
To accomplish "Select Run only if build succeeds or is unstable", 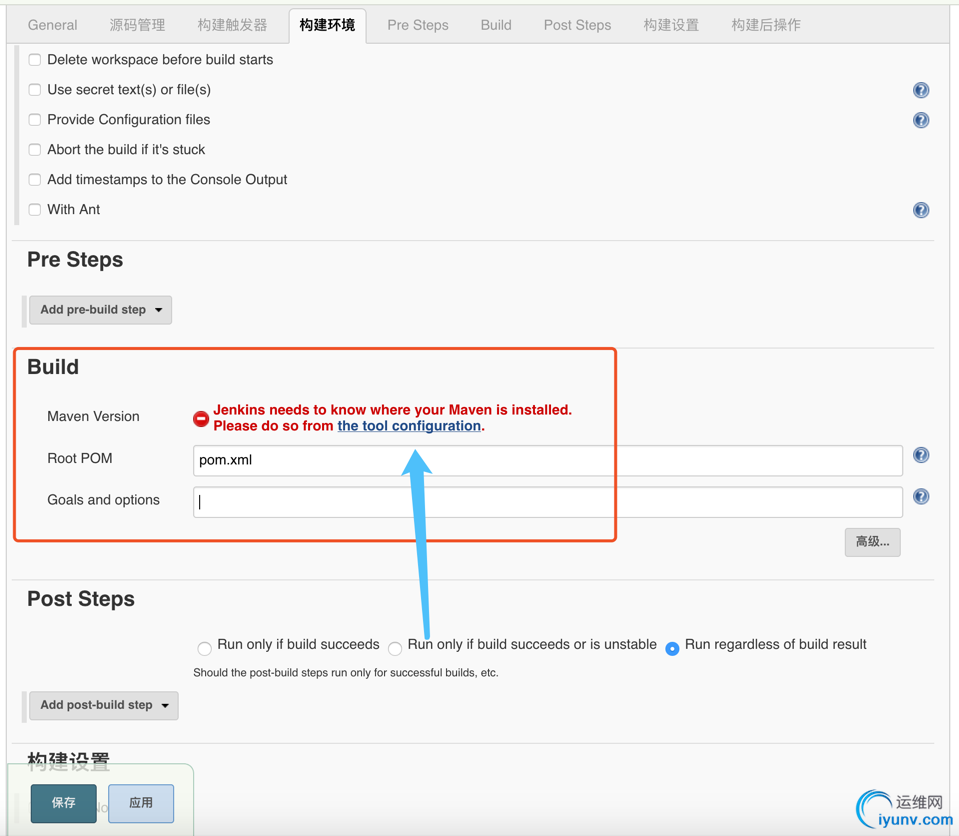I will click(395, 648).
